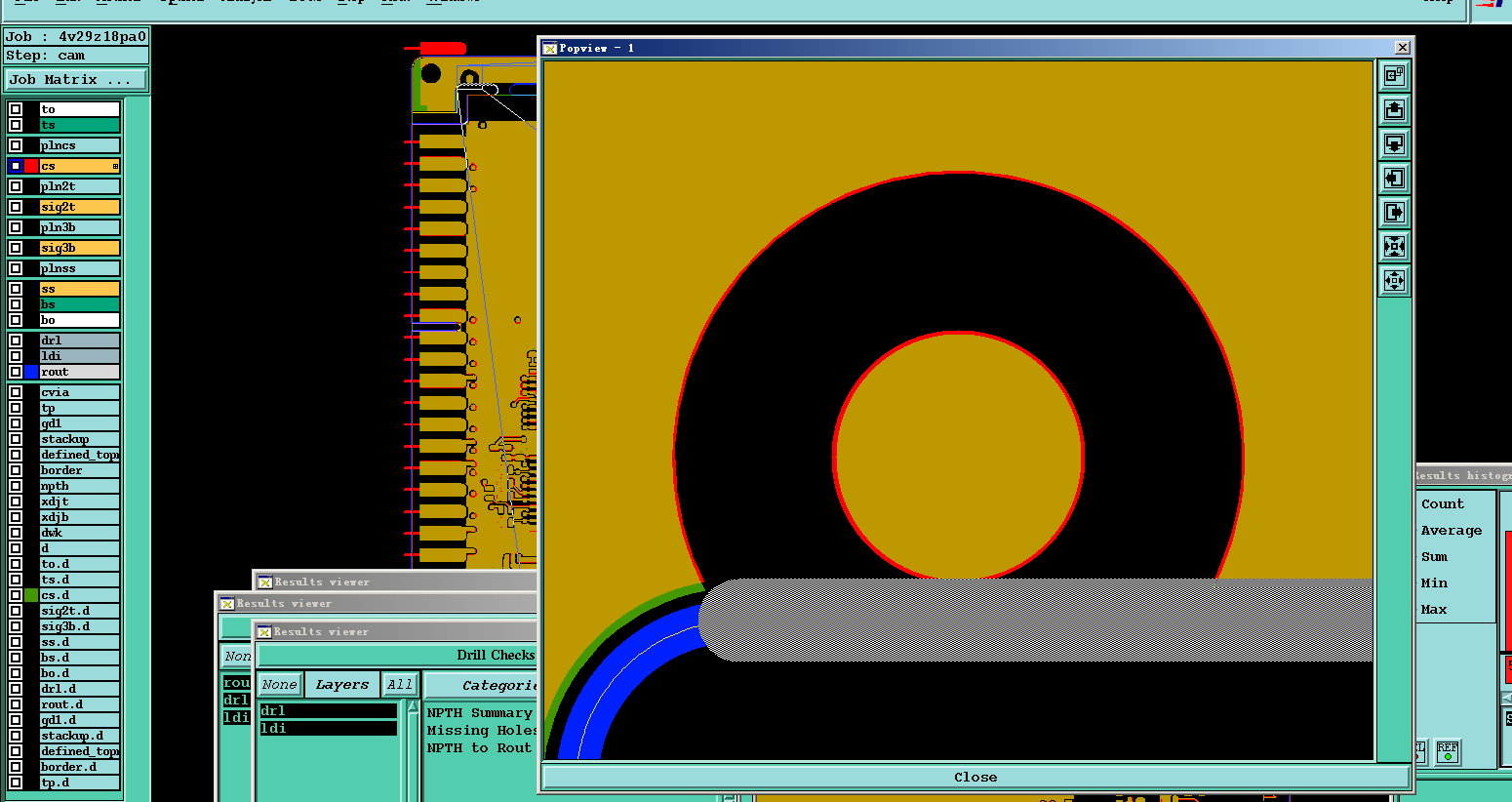The image size is (1512, 802).
Task: Close the Popview window with X
Action: click(x=1402, y=48)
